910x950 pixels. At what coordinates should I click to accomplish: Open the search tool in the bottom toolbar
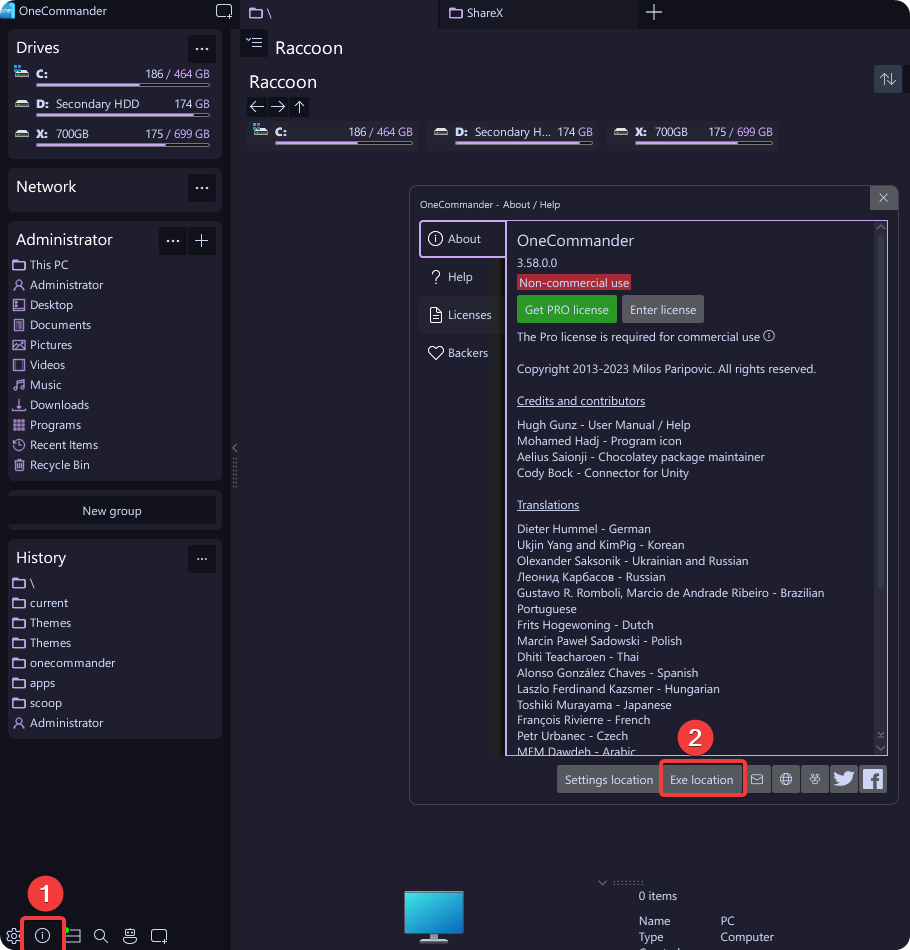click(x=100, y=936)
